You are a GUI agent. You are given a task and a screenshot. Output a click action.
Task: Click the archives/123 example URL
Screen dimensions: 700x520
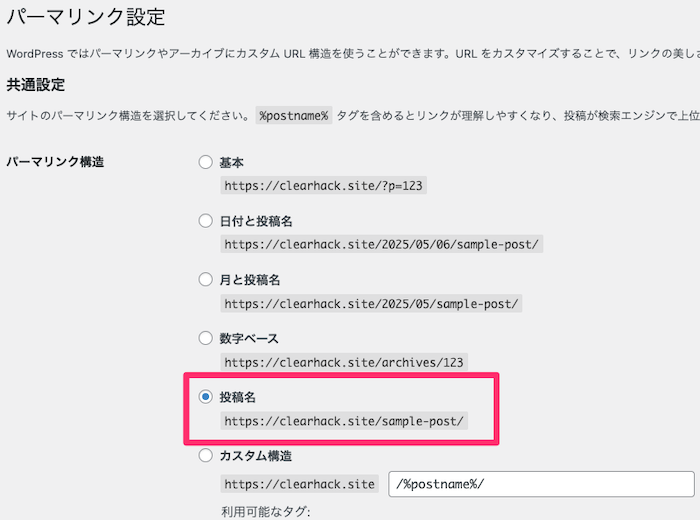tap(344, 362)
